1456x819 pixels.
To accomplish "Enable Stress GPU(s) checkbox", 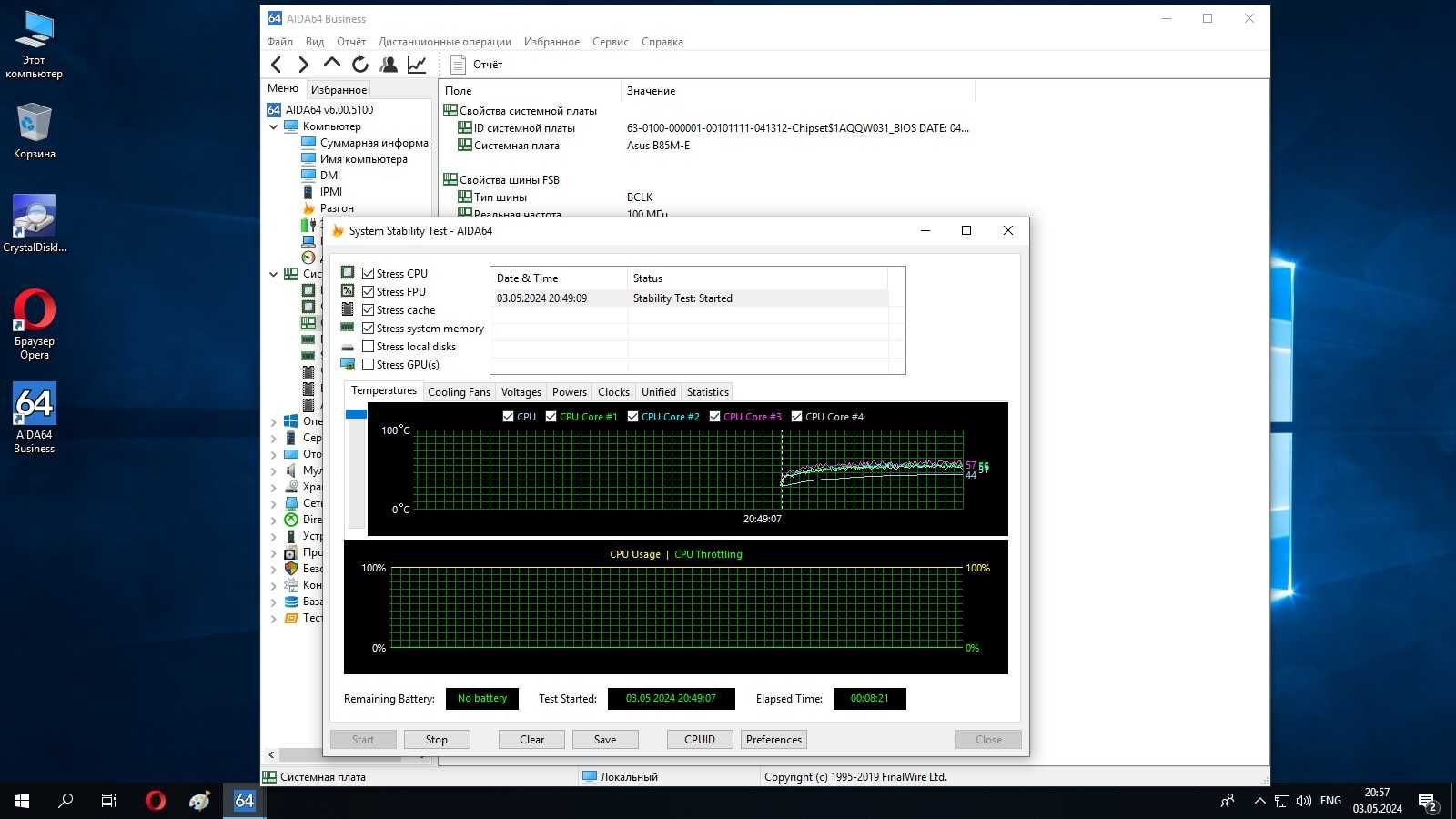I will 369,364.
